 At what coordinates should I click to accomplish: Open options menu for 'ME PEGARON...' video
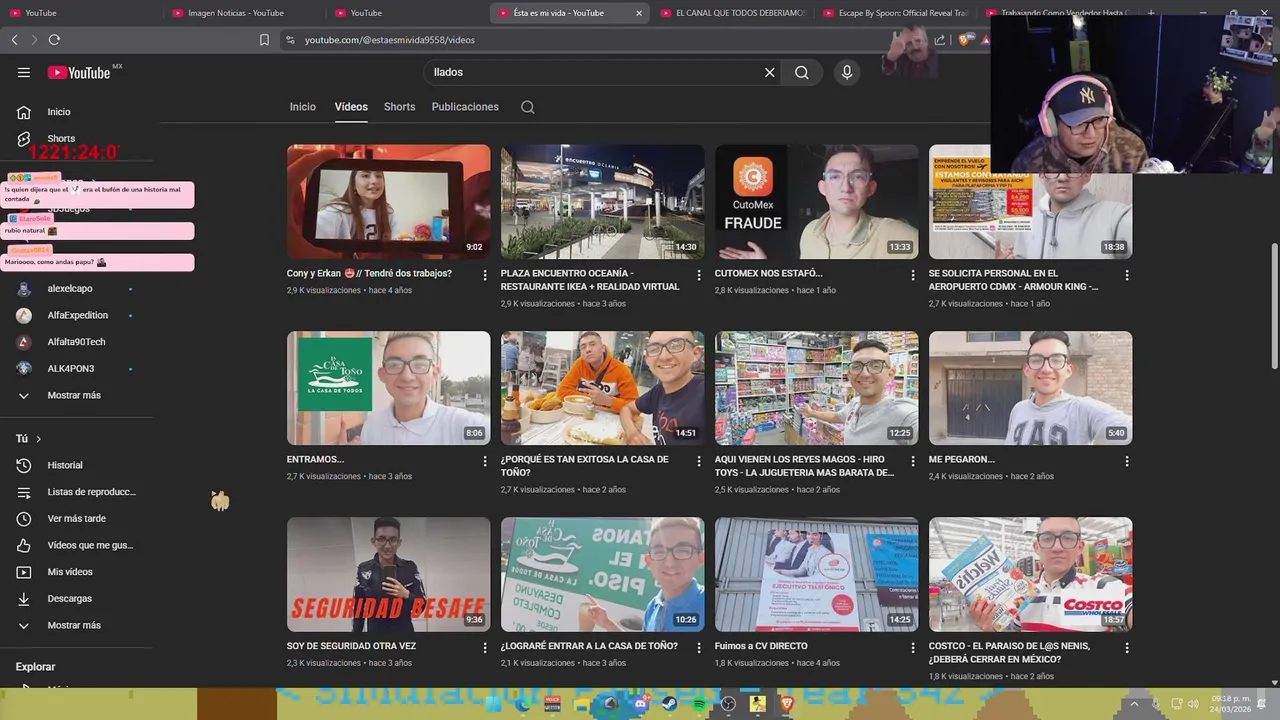[1127, 461]
